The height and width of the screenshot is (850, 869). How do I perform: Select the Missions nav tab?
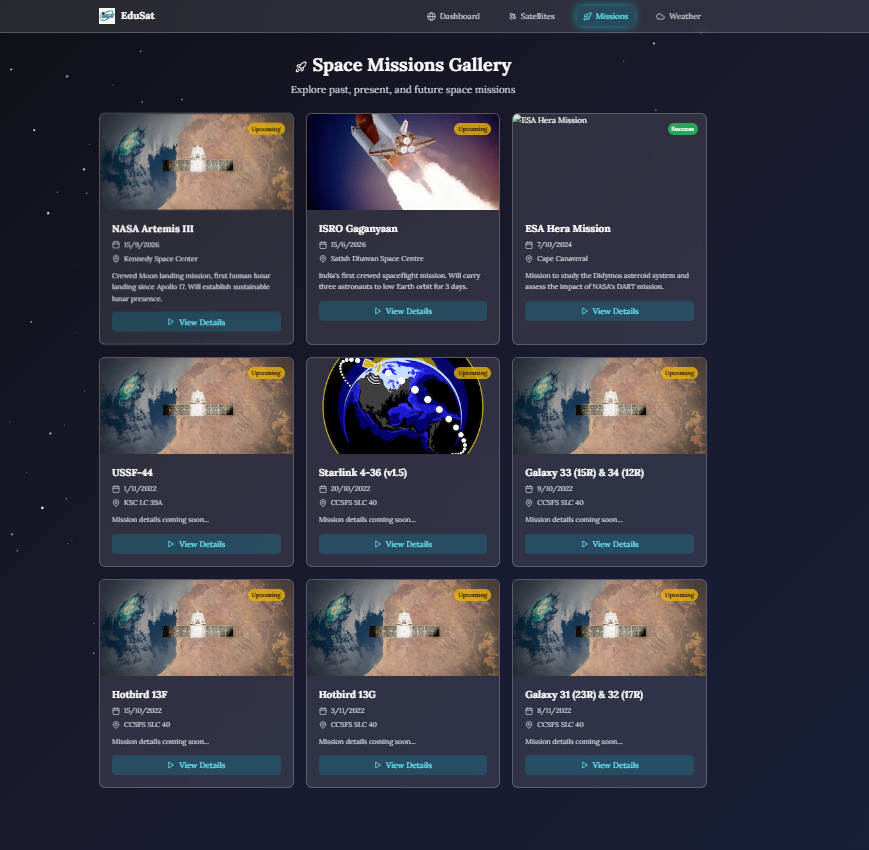pyautogui.click(x=605, y=16)
